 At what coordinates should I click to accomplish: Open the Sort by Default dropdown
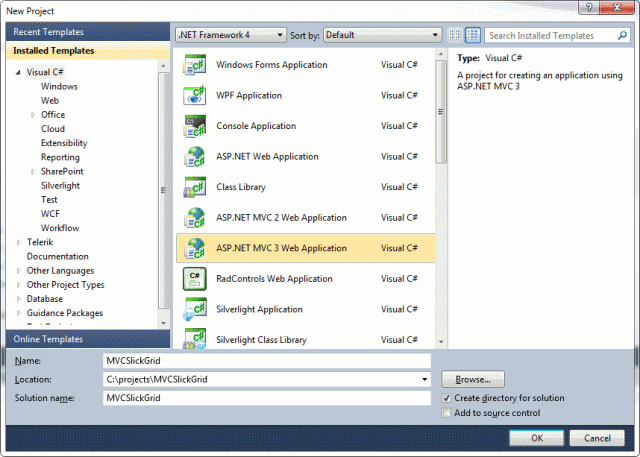[x=382, y=35]
